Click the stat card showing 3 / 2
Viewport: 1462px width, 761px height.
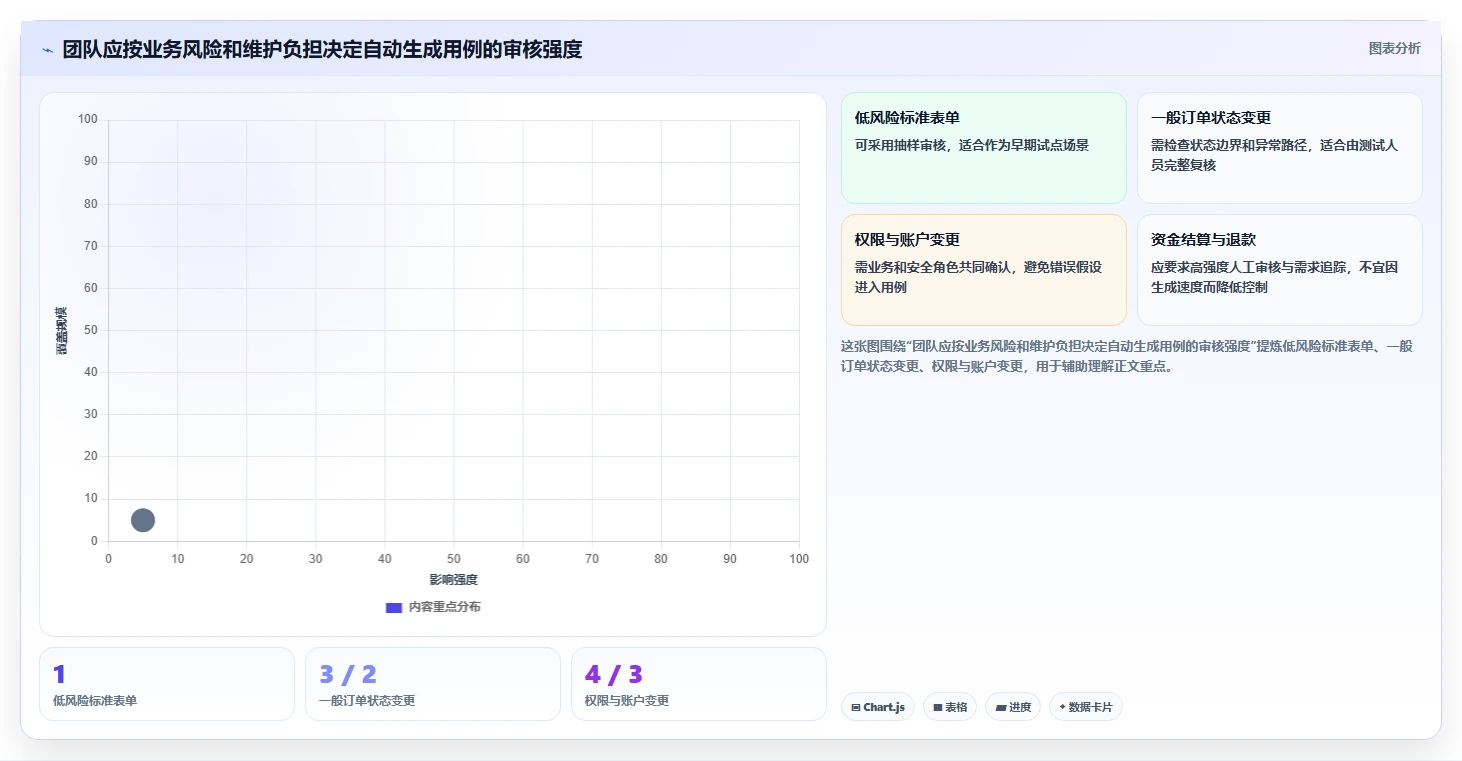tap(433, 684)
